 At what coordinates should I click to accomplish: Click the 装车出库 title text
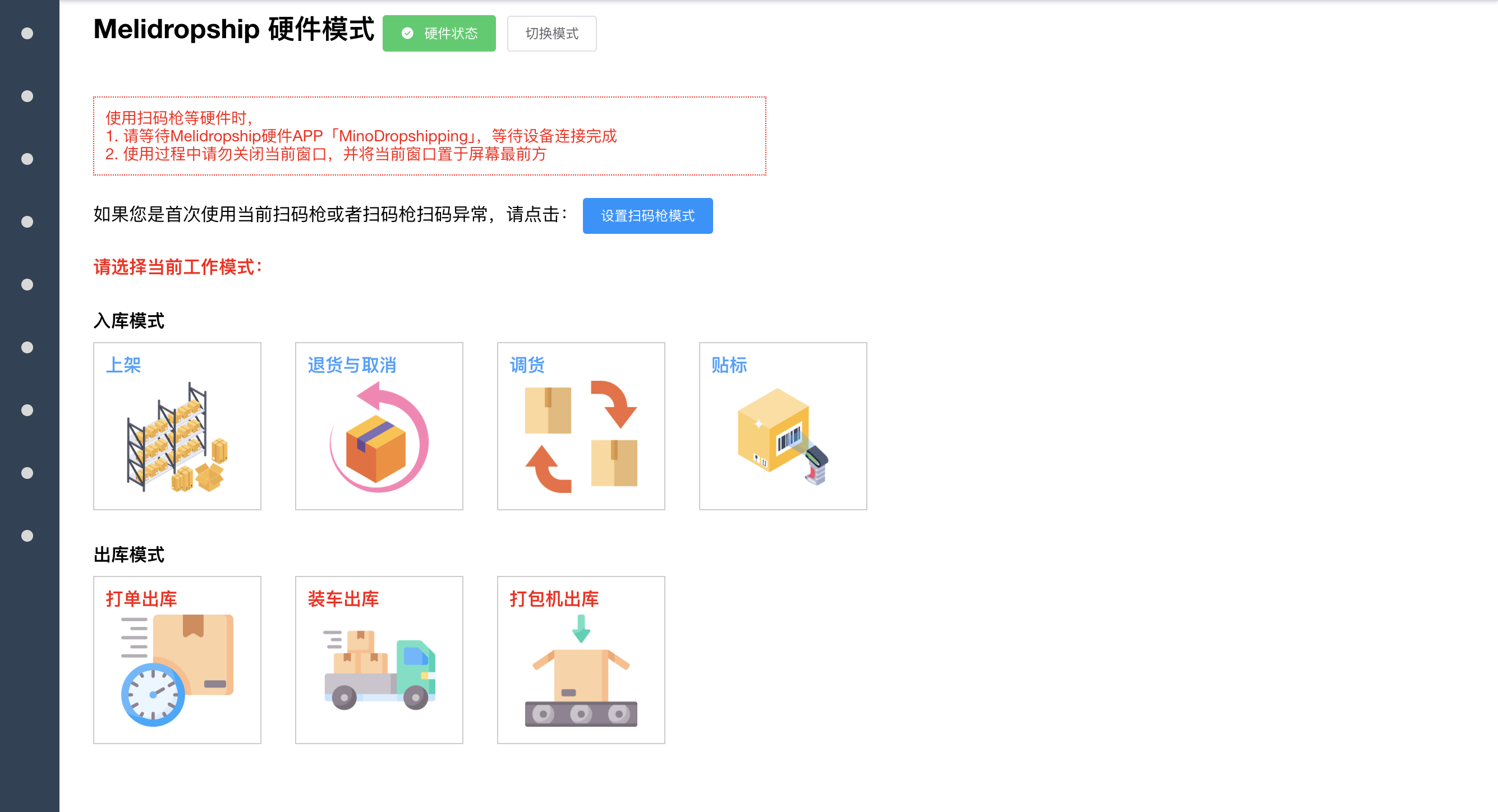343,599
